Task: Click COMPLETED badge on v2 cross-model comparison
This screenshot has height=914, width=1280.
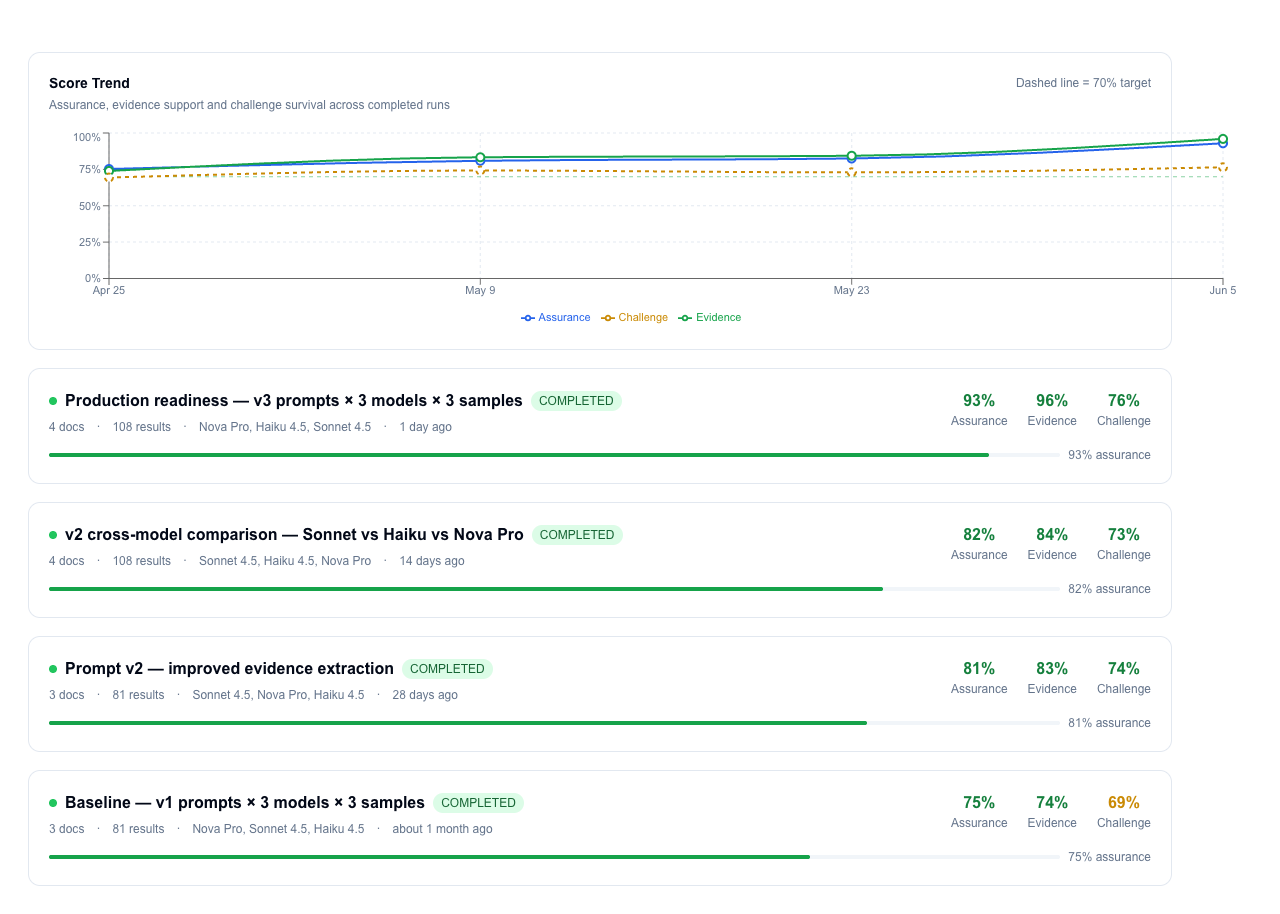Action: coord(577,535)
